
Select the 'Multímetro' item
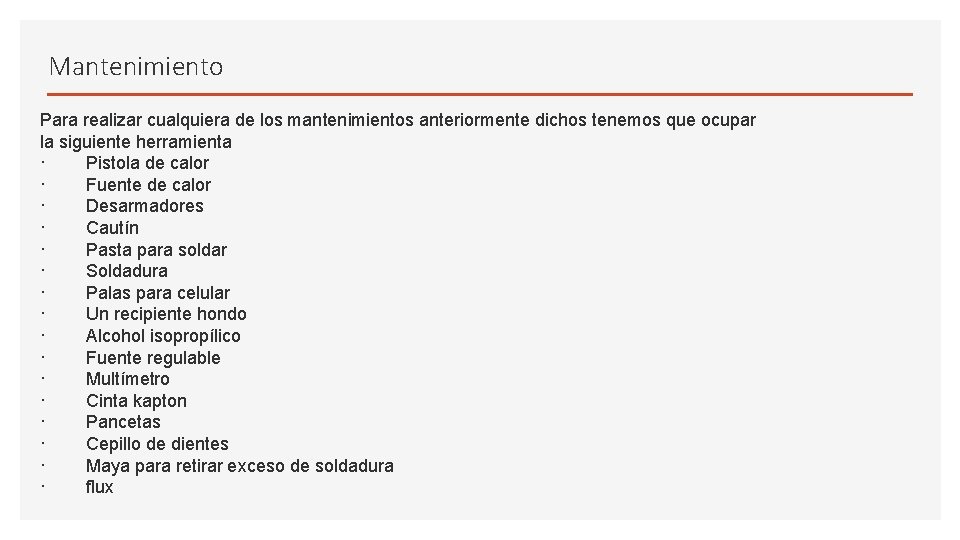click(127, 379)
